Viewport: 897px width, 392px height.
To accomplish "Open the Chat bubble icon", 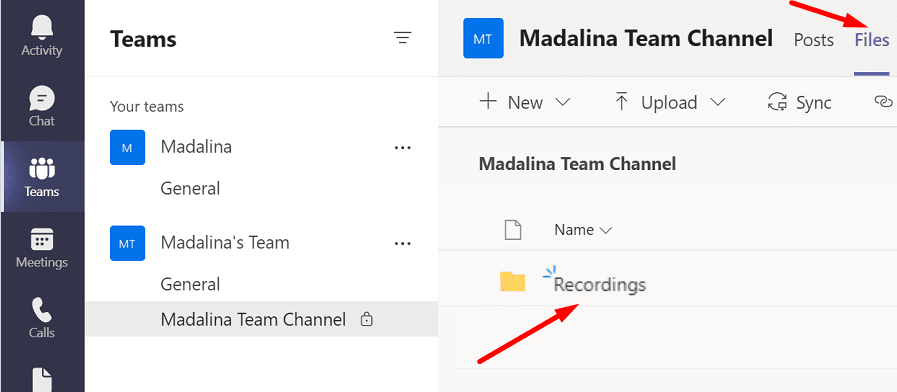I will [42, 98].
